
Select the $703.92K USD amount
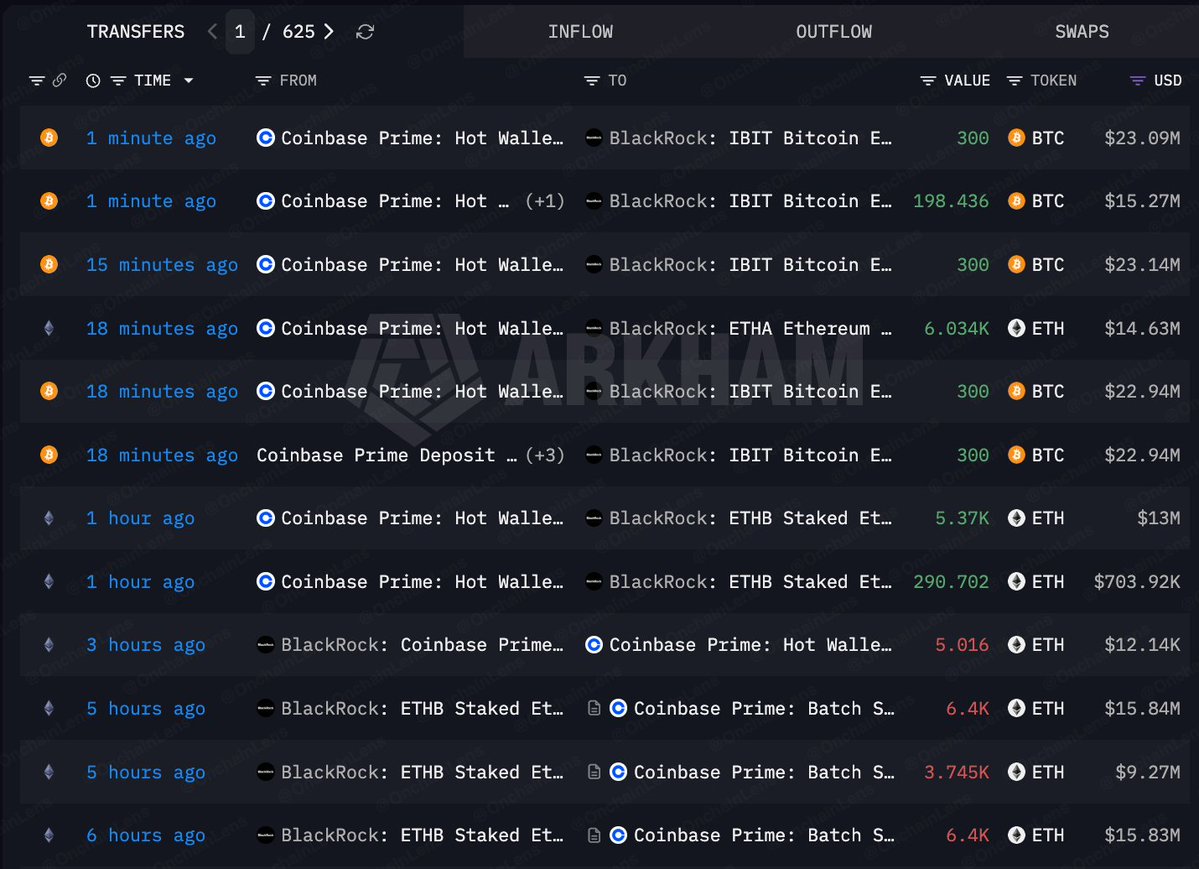1137,581
